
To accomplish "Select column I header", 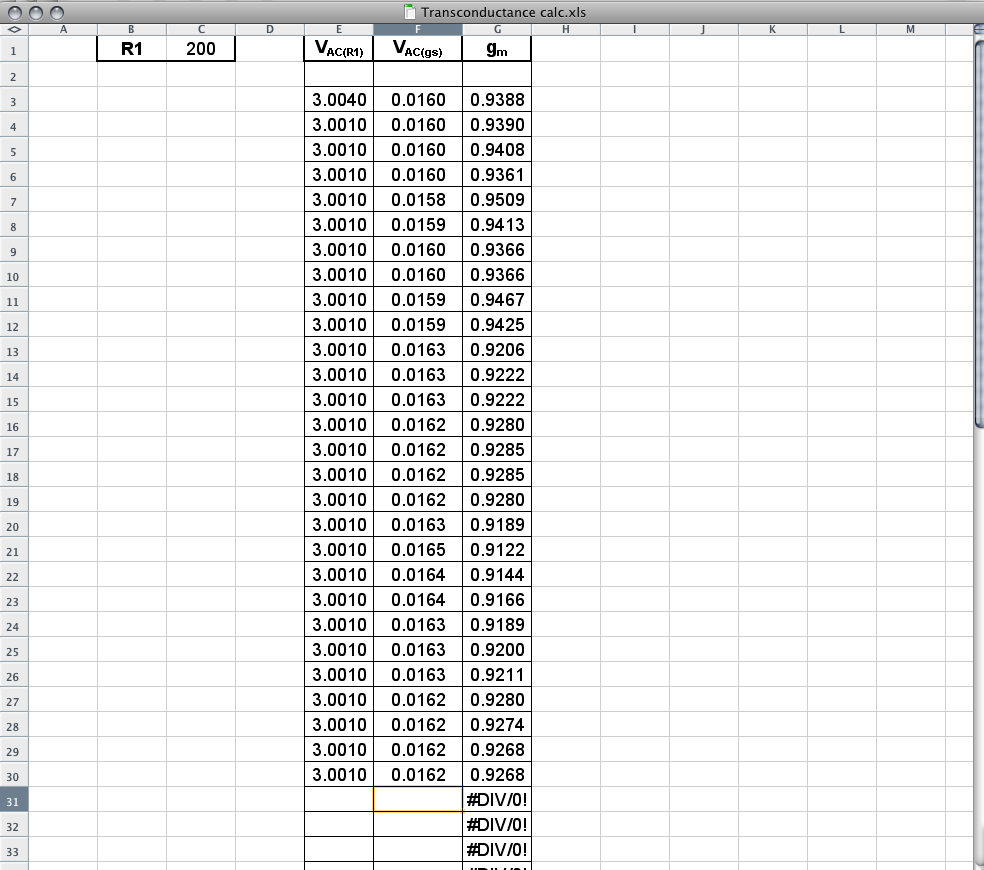I will 634,30.
